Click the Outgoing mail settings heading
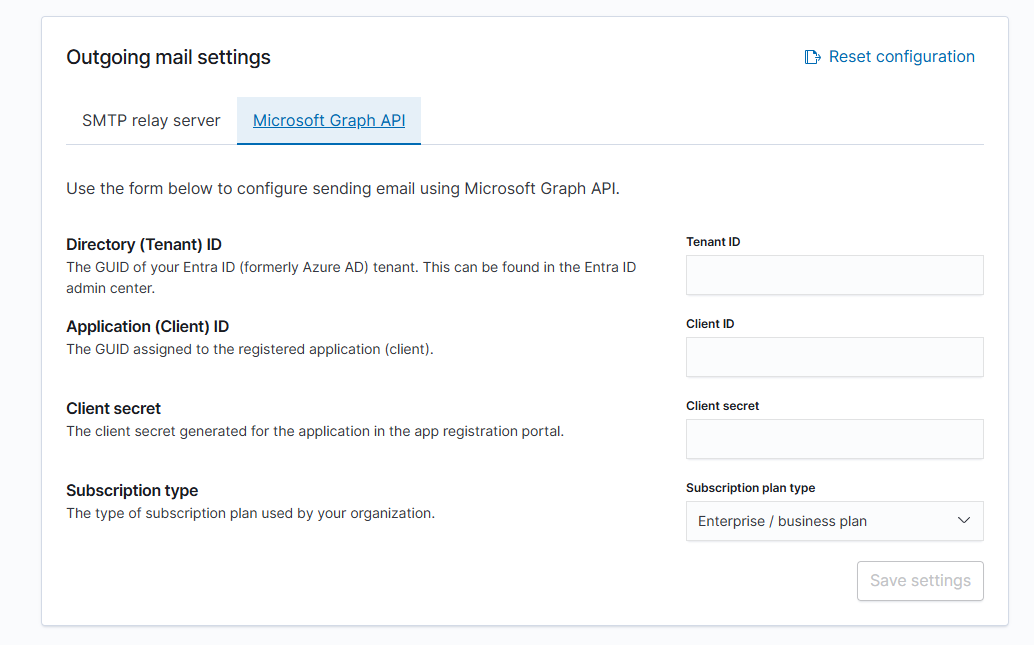1034x645 pixels. 168,57
